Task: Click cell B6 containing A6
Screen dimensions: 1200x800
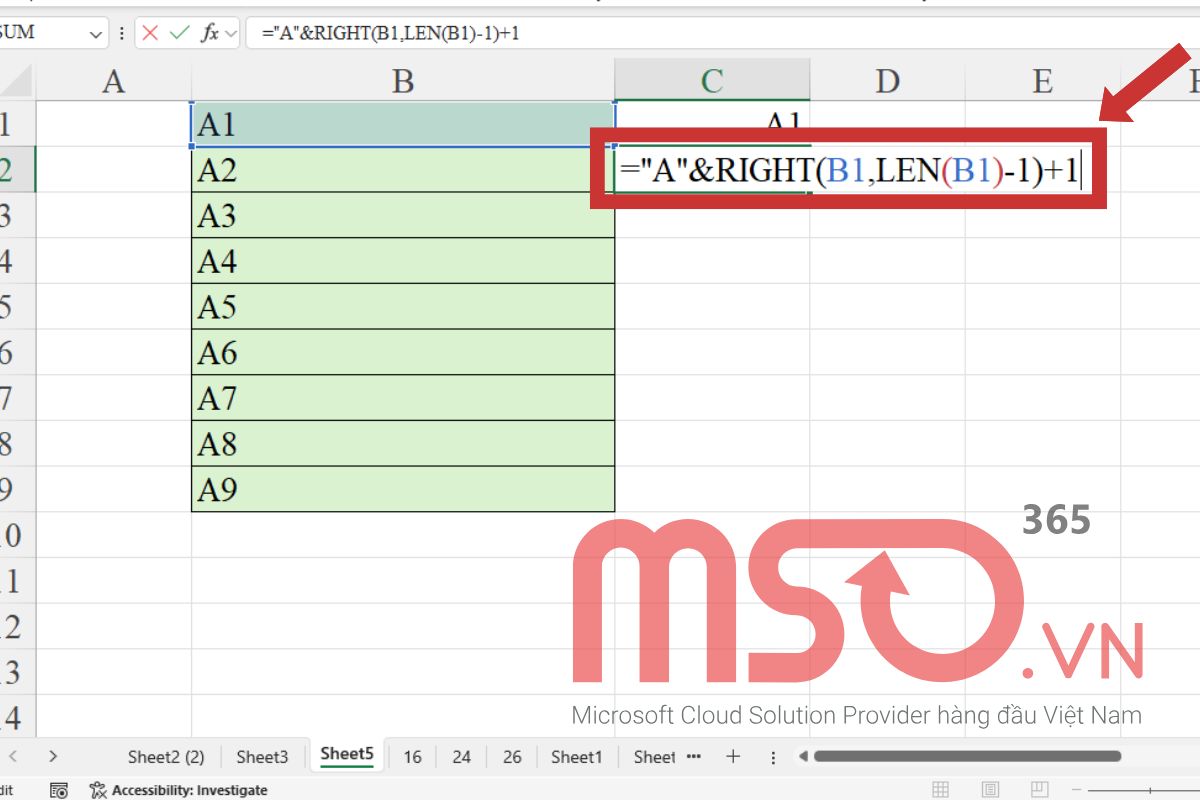Action: pos(403,352)
